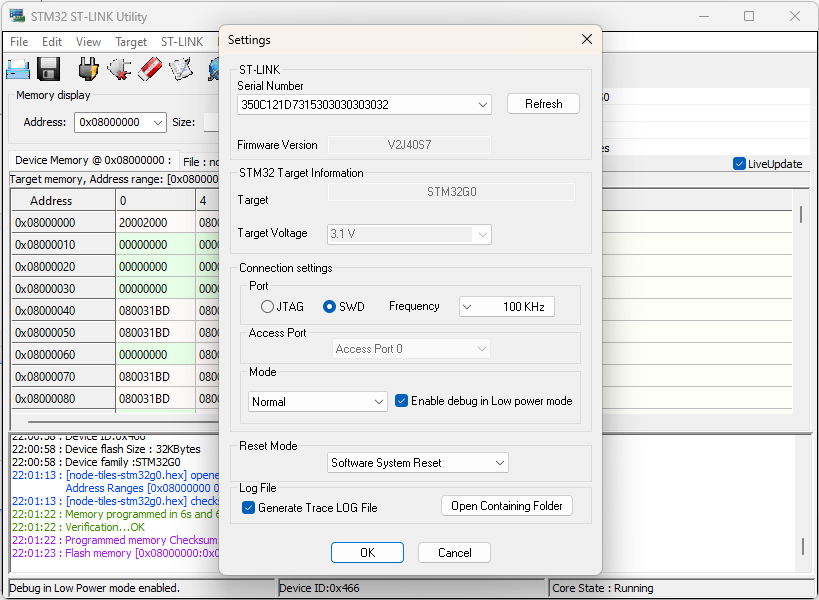The image size is (819, 600).
Task: Minimize the STM32 ST-LINK Utility window
Action: [x=704, y=16]
